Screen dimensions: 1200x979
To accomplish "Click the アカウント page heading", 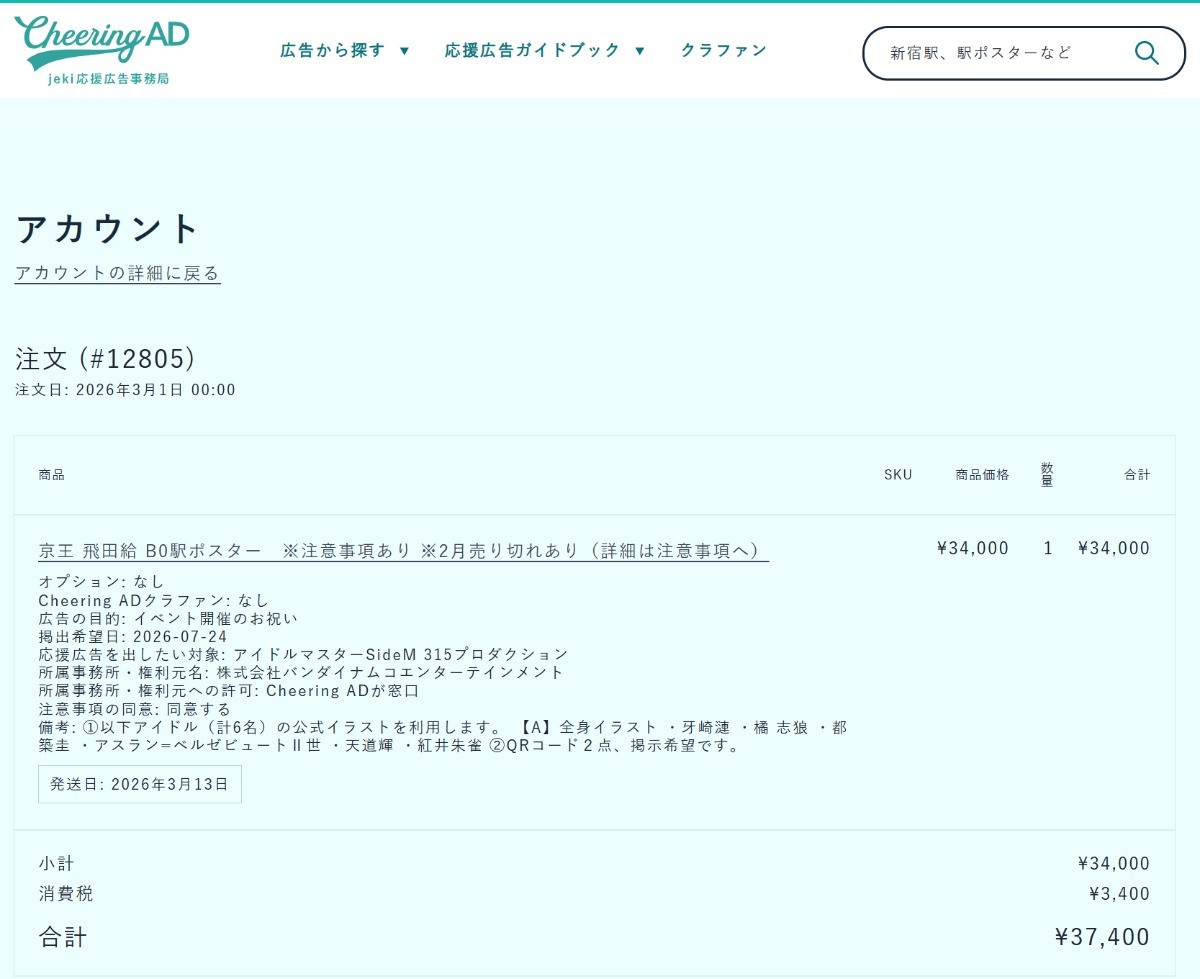I will pos(108,229).
